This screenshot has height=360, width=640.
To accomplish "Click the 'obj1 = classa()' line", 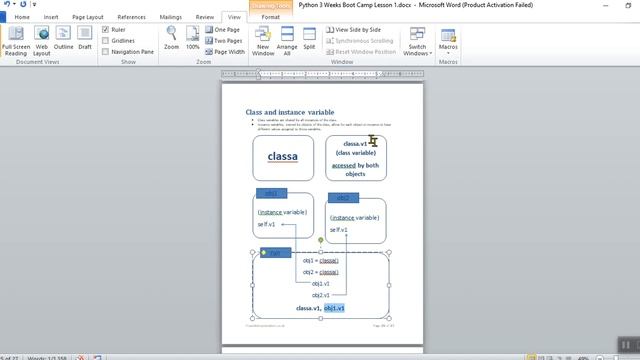I will tap(320, 260).
